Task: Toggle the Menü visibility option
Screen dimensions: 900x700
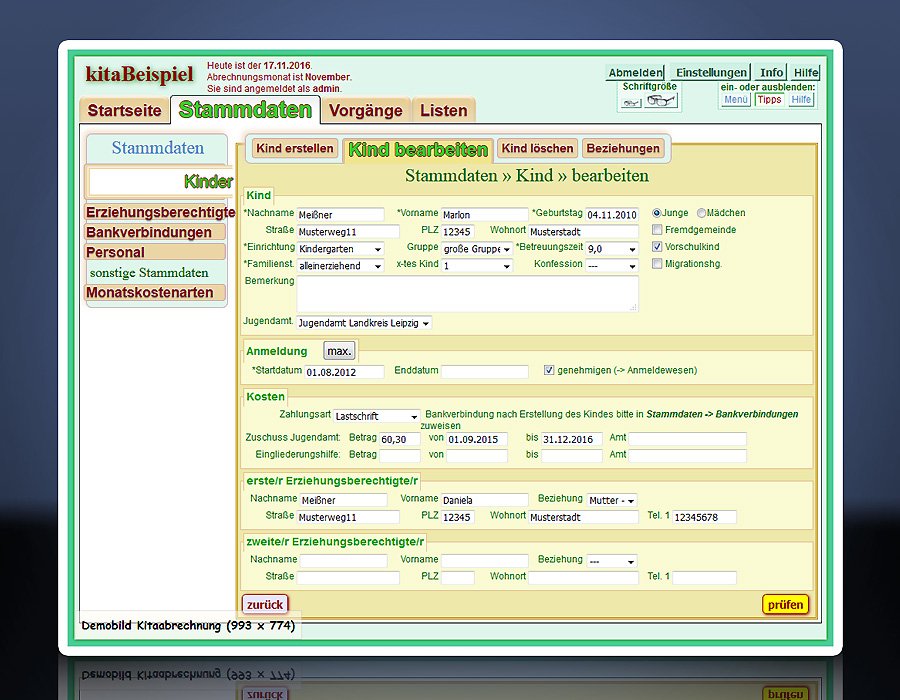Action: point(735,100)
